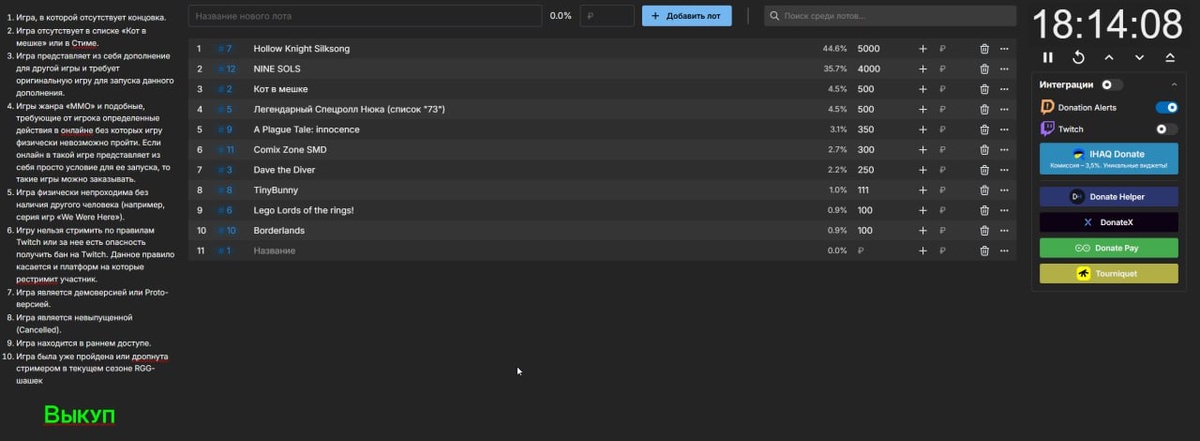Screen dimensions: 1200x441
Task: Focus the new lot ruble amount field
Action: pos(607,16)
